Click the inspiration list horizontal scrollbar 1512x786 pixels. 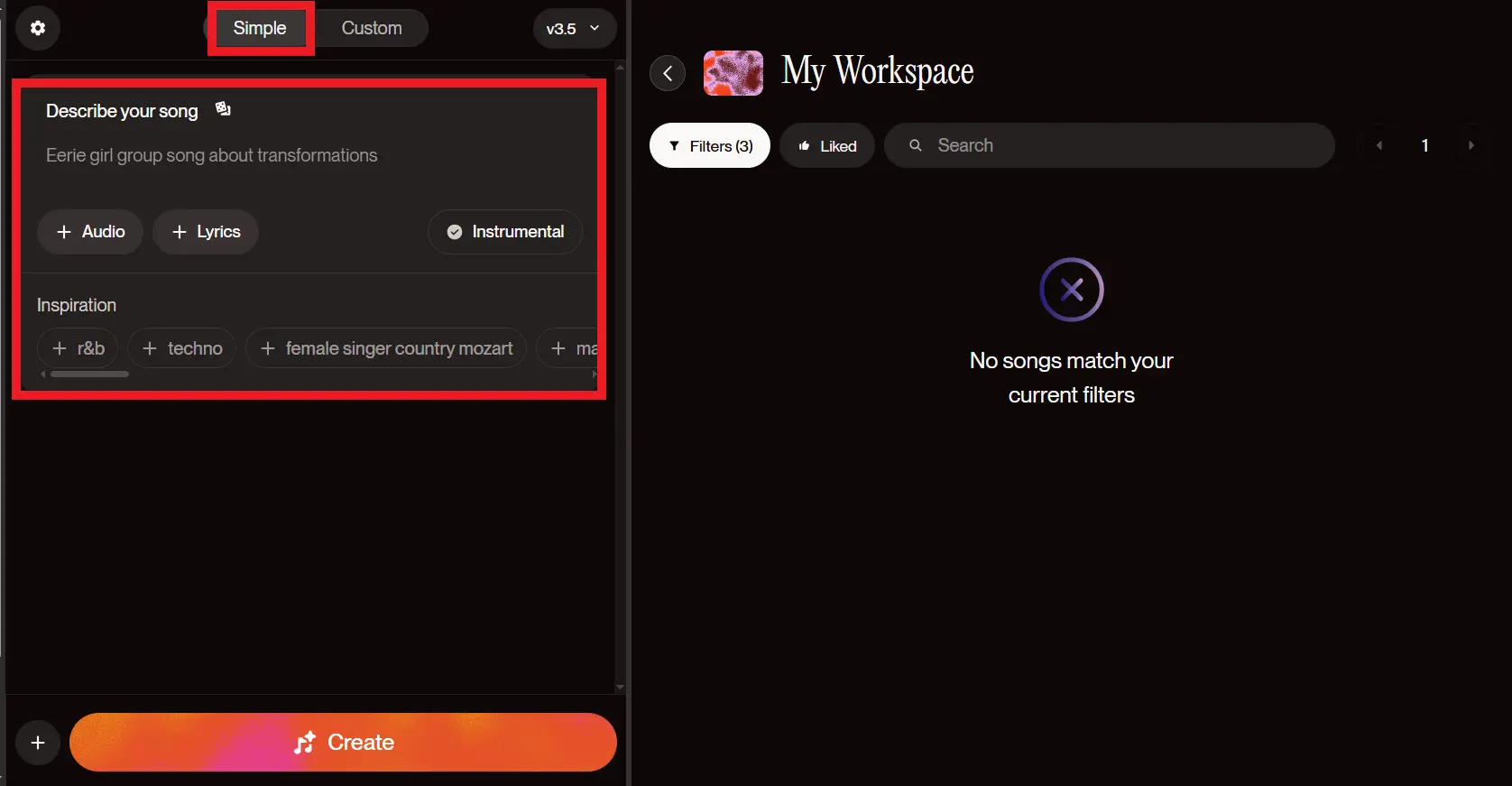pyautogui.click(x=89, y=374)
